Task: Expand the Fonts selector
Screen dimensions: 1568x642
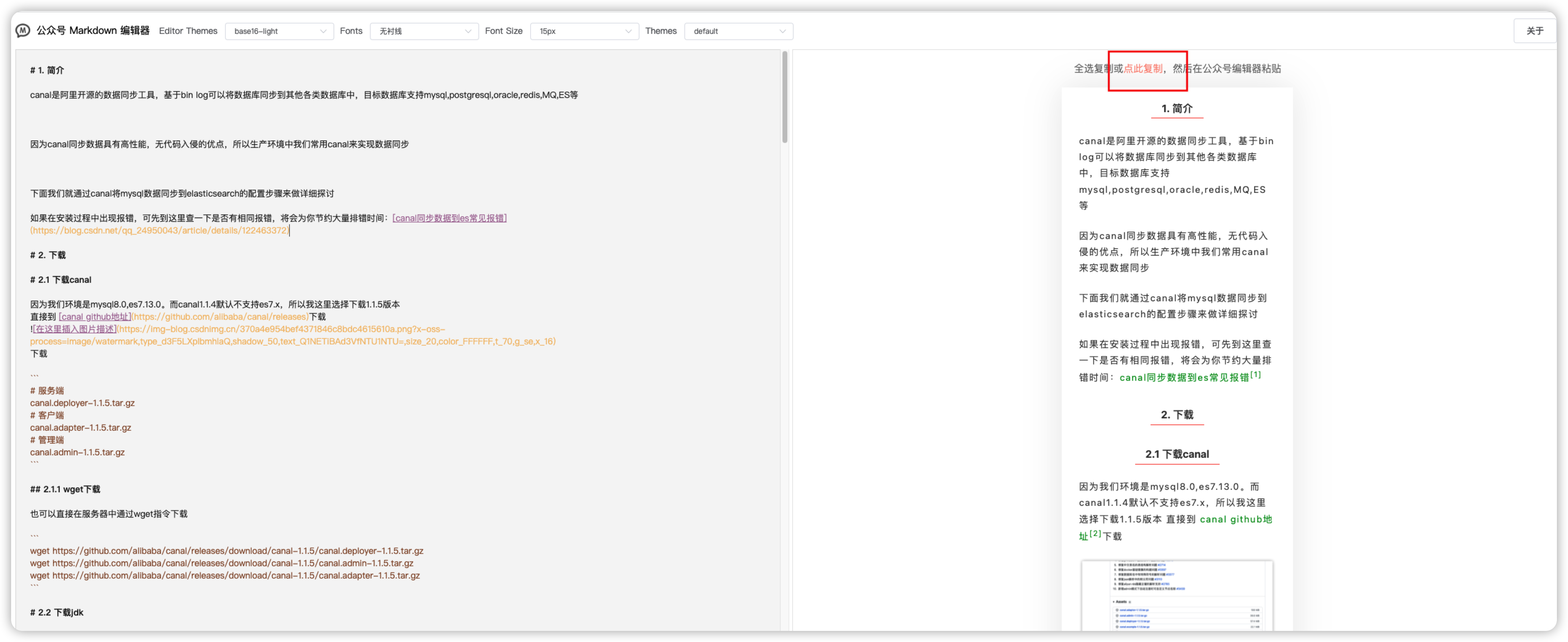Action: click(424, 31)
